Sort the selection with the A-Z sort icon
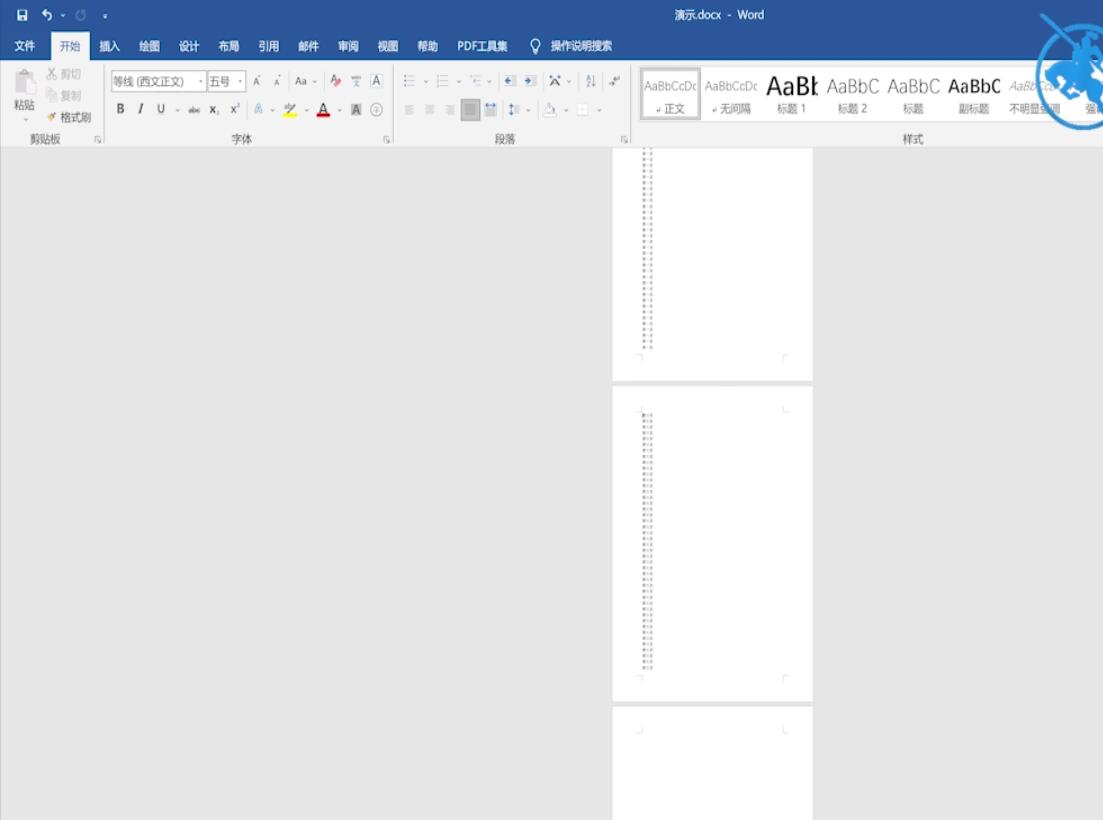 (590, 81)
